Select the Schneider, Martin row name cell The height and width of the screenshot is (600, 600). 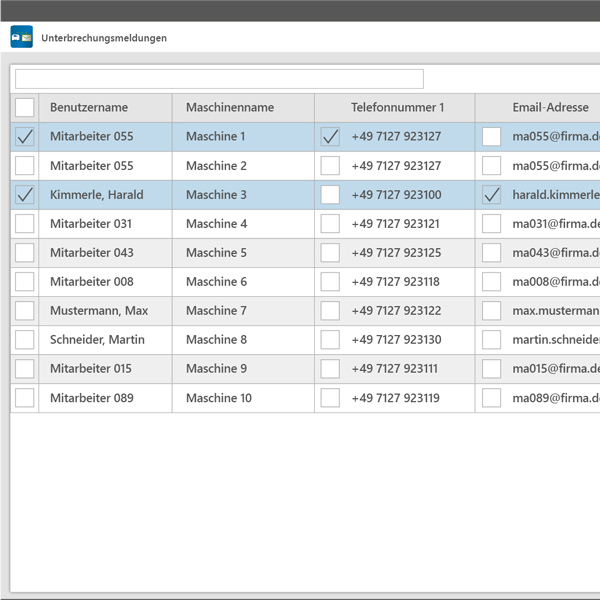coord(97,340)
